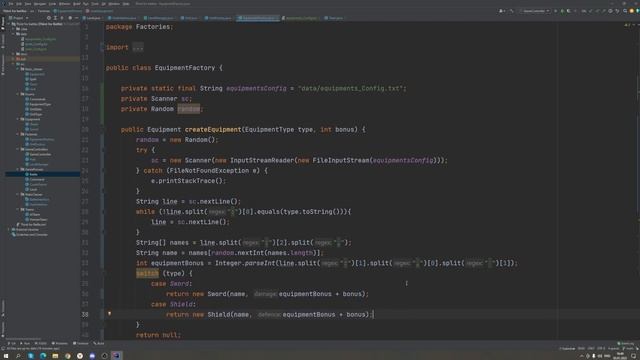Open the Project tool window sidebar button
Viewport: 640px width, 360px height.
[x=3, y=23]
